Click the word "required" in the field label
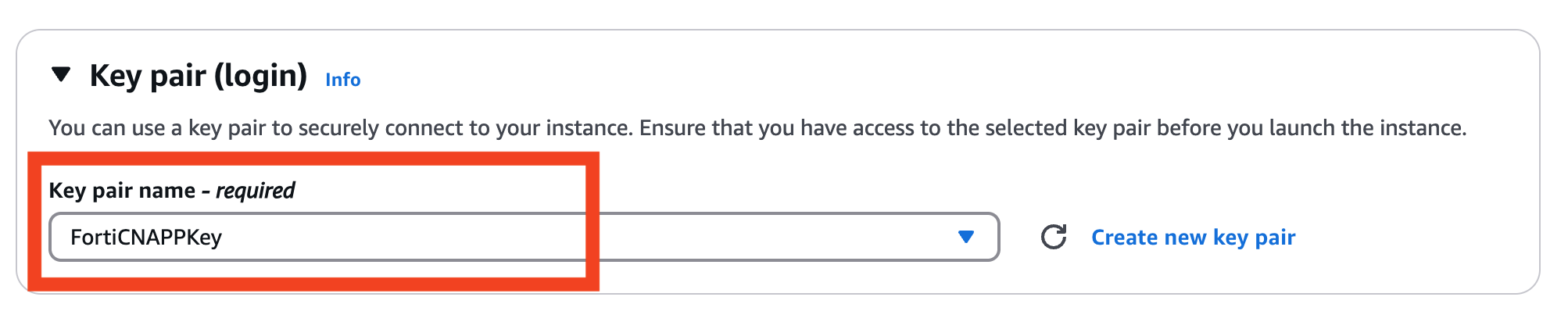The height and width of the screenshot is (322, 1568). pyautogui.click(x=256, y=190)
